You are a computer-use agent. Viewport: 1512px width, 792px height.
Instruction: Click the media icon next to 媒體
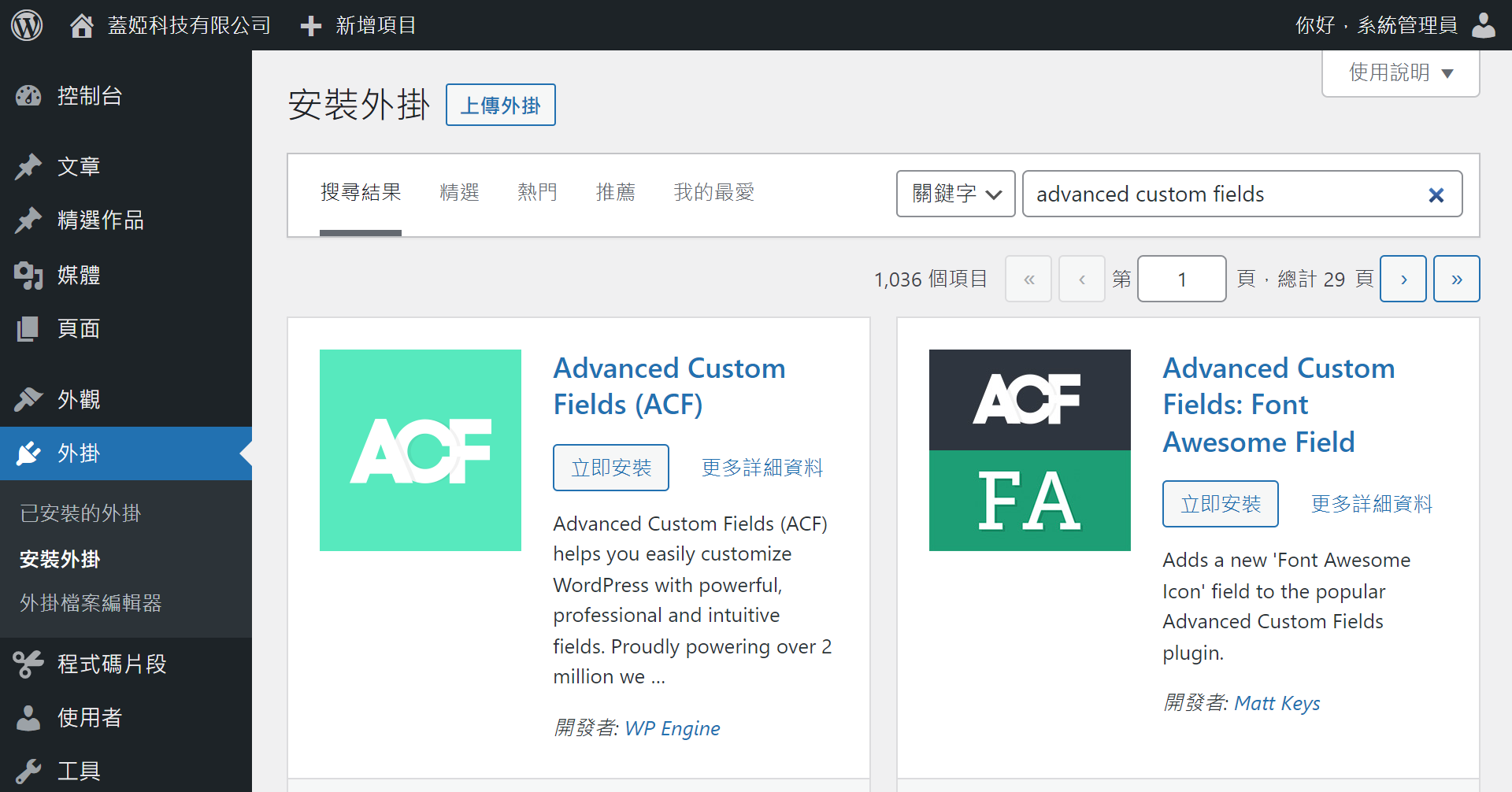point(28,276)
